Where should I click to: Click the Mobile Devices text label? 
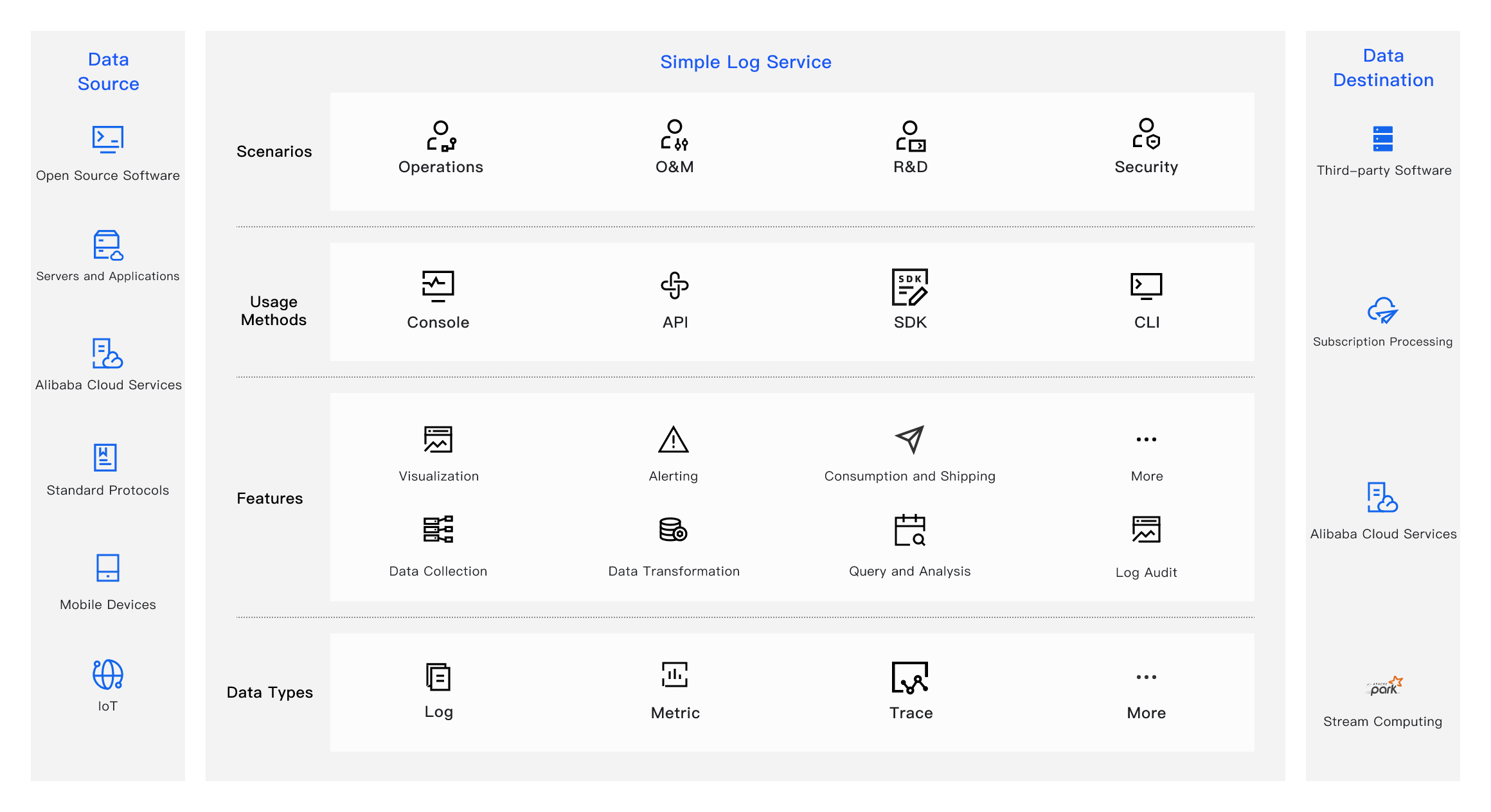108,605
